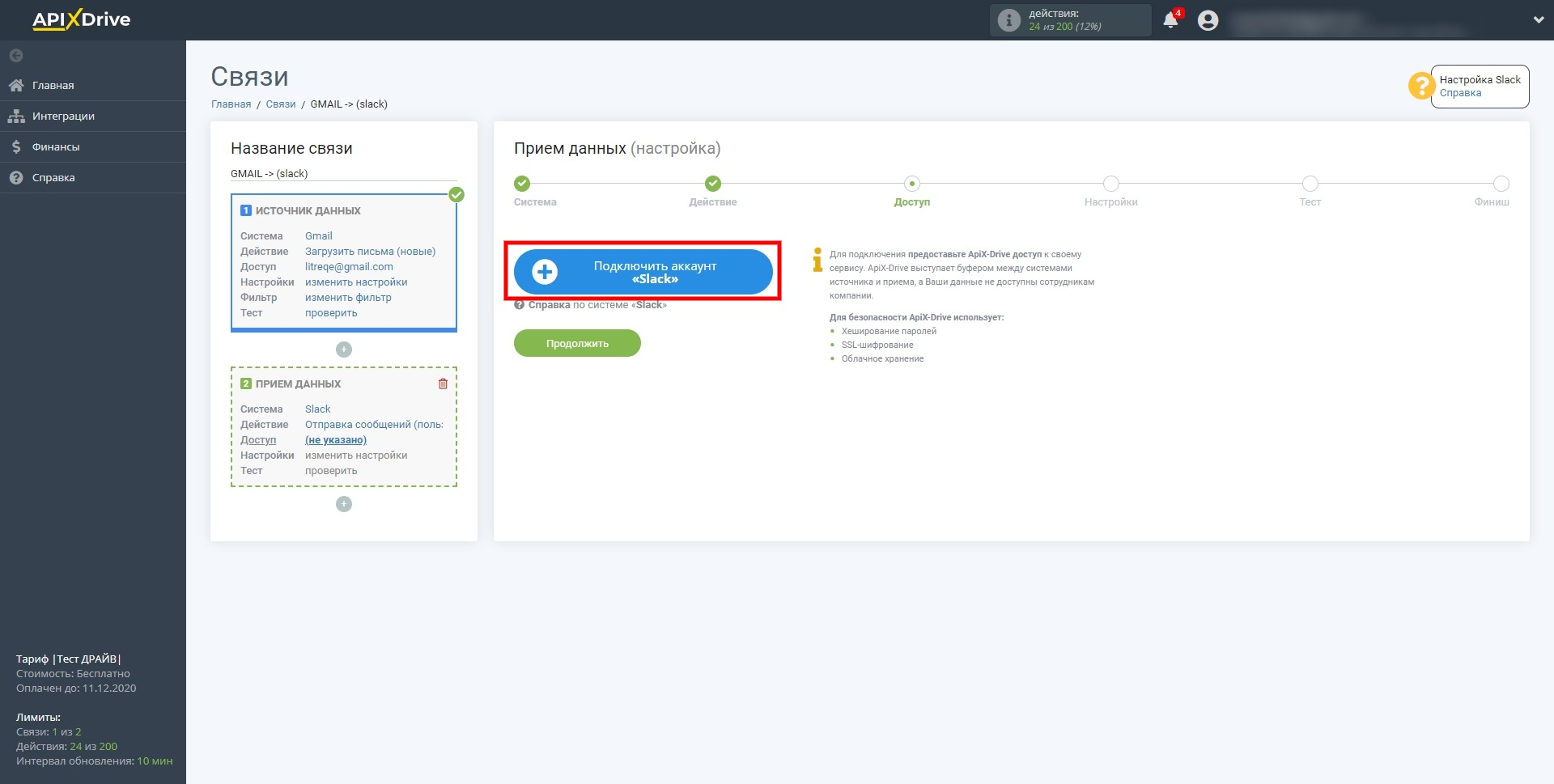The image size is (1554, 784).
Task: Click the integrations sitemap icon
Action: [16, 116]
